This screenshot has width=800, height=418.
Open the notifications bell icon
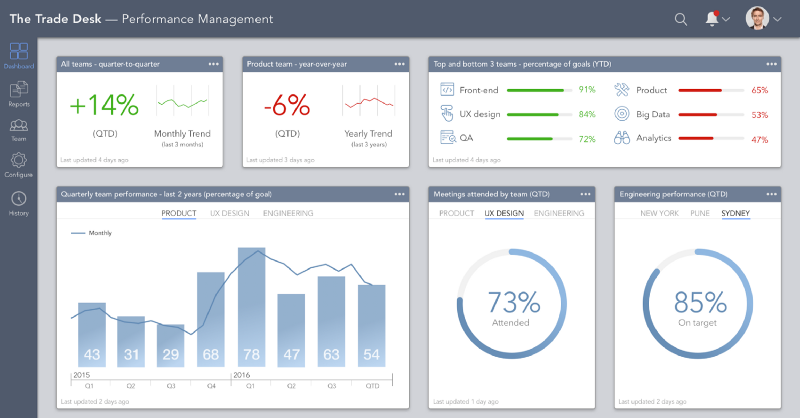click(712, 19)
